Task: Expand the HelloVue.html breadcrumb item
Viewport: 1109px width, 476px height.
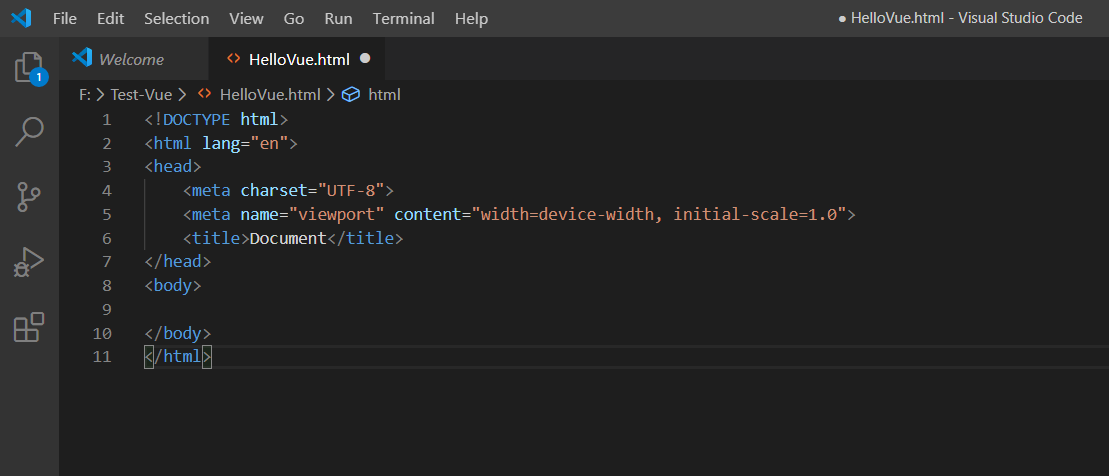Action: tap(260, 94)
